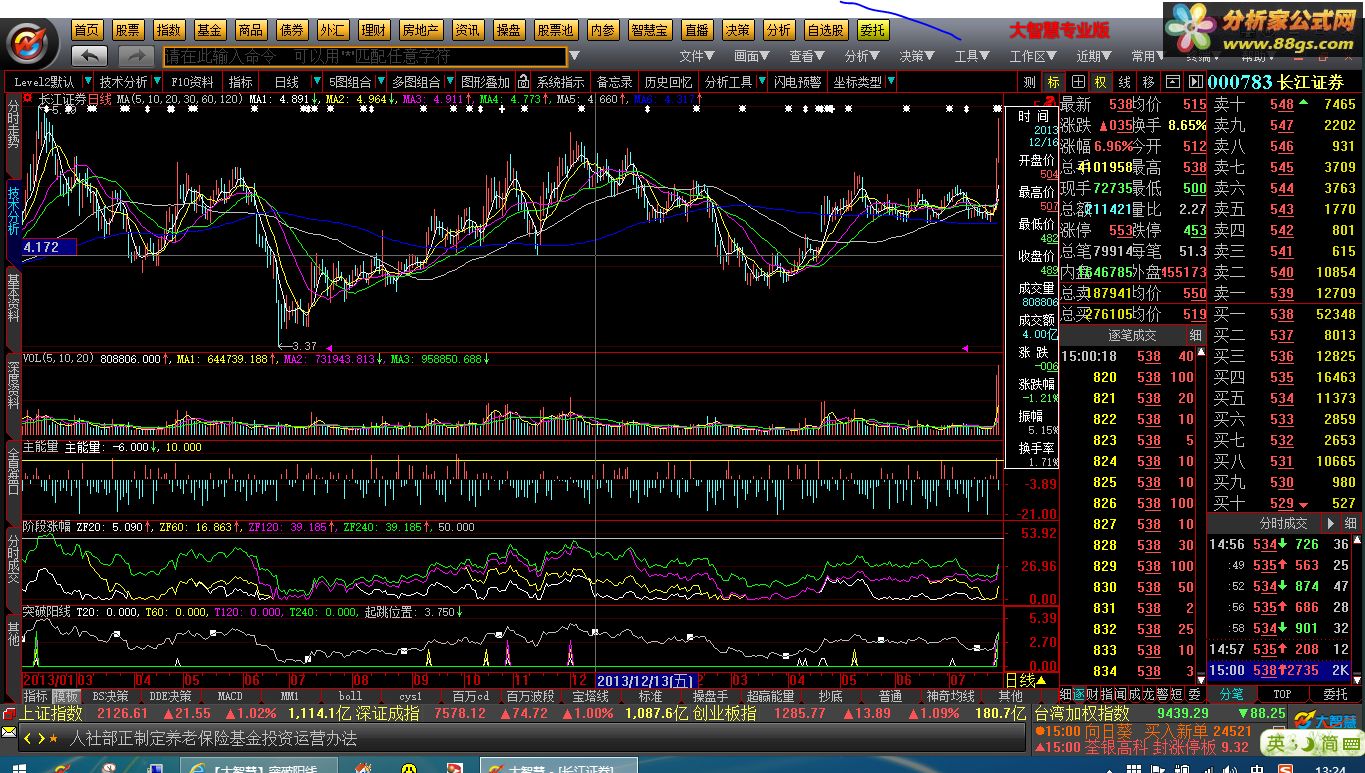Viewport: 1365px width, 773px height.
Task: Click the 宝塔线 indicator tab
Action: (x=590, y=695)
